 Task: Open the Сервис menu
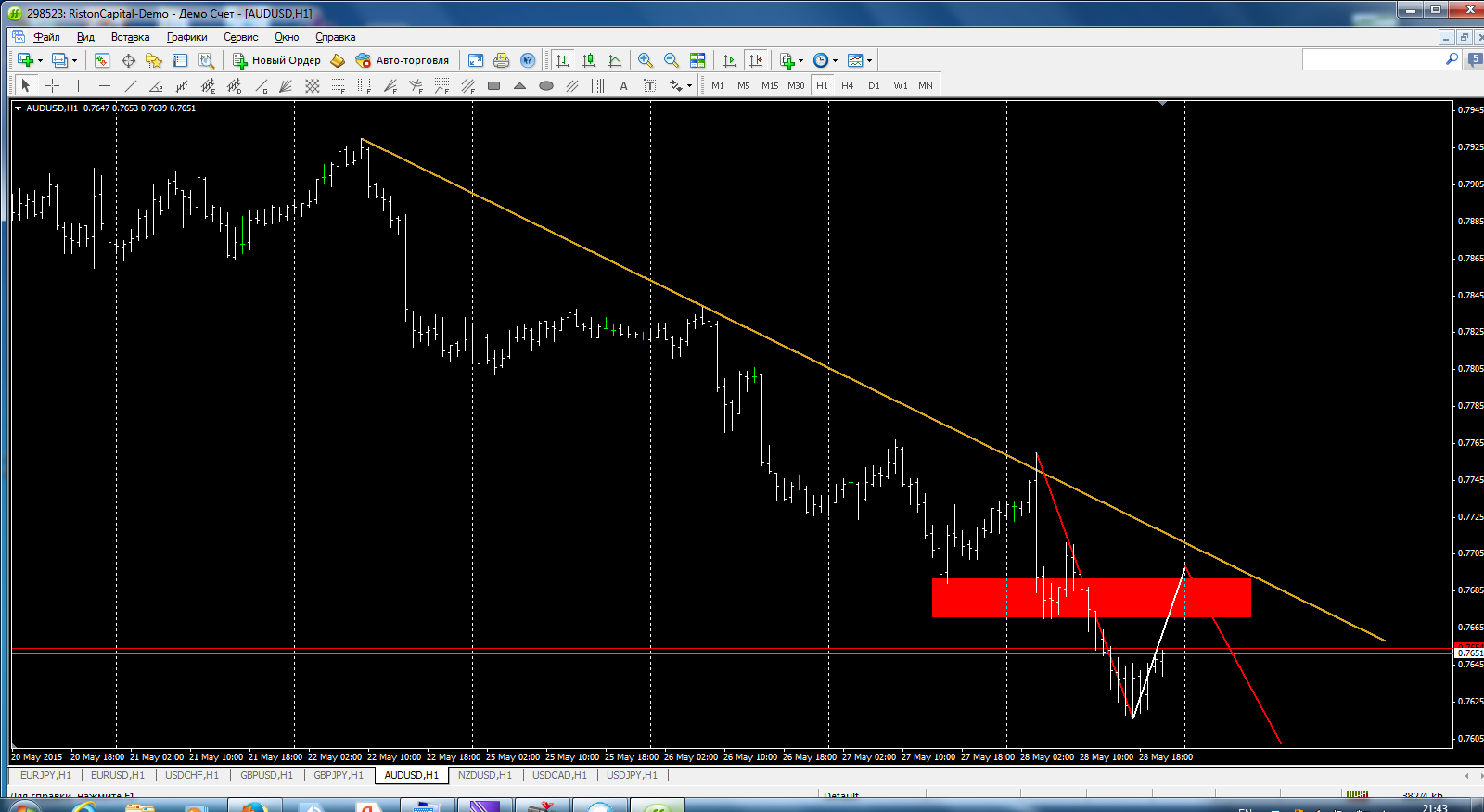pos(240,37)
